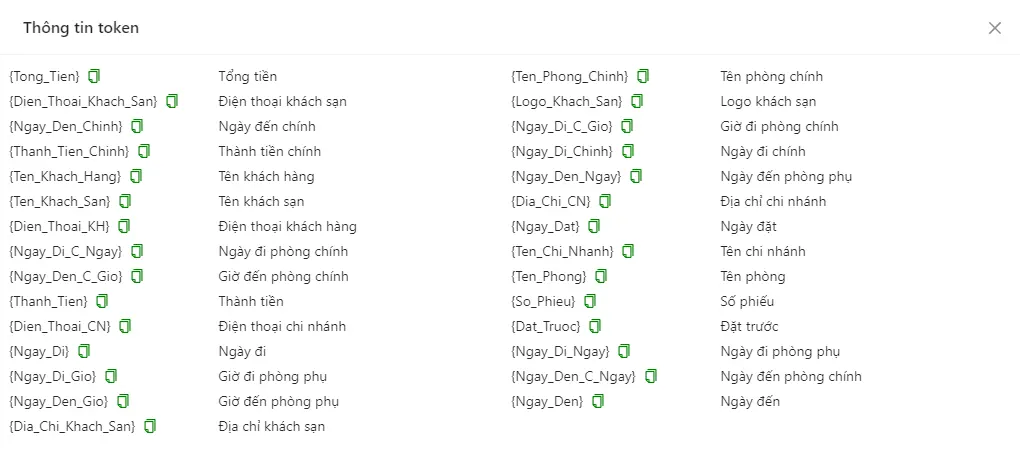Copy the {Ngay_Dat} token

(x=594, y=226)
